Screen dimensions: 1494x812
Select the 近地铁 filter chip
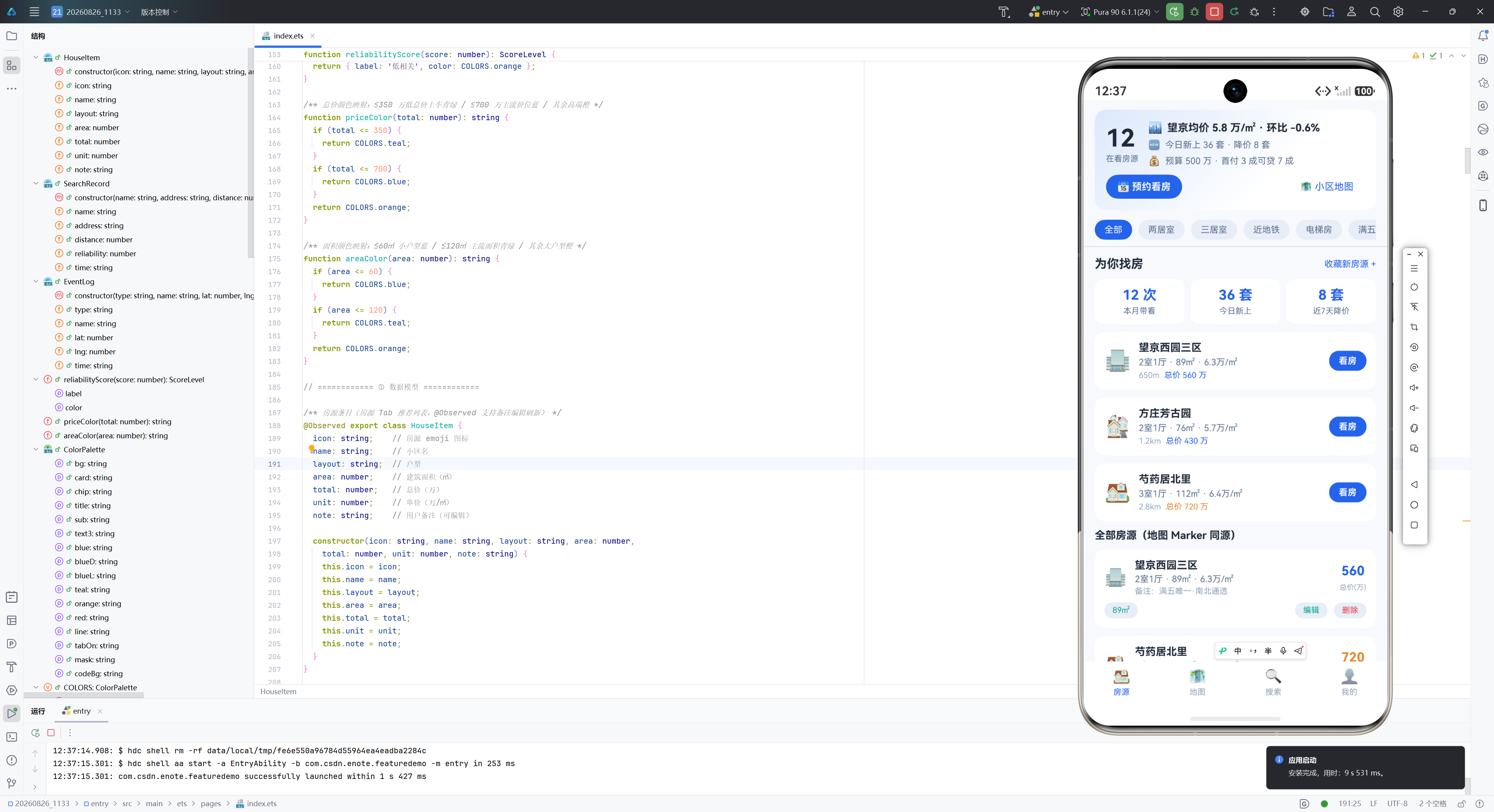click(x=1266, y=229)
